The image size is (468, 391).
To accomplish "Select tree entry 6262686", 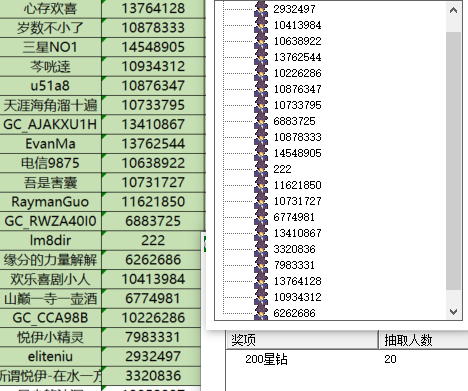I will 294,313.
